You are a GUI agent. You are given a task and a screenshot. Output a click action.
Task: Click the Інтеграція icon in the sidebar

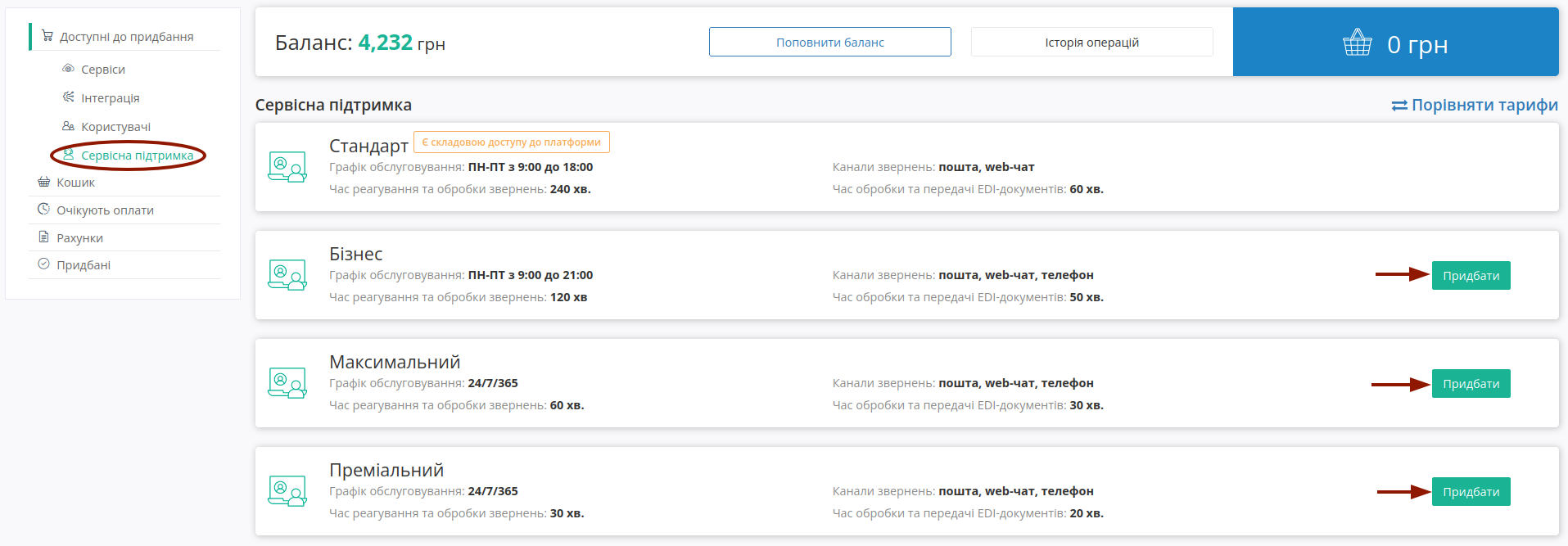click(69, 97)
